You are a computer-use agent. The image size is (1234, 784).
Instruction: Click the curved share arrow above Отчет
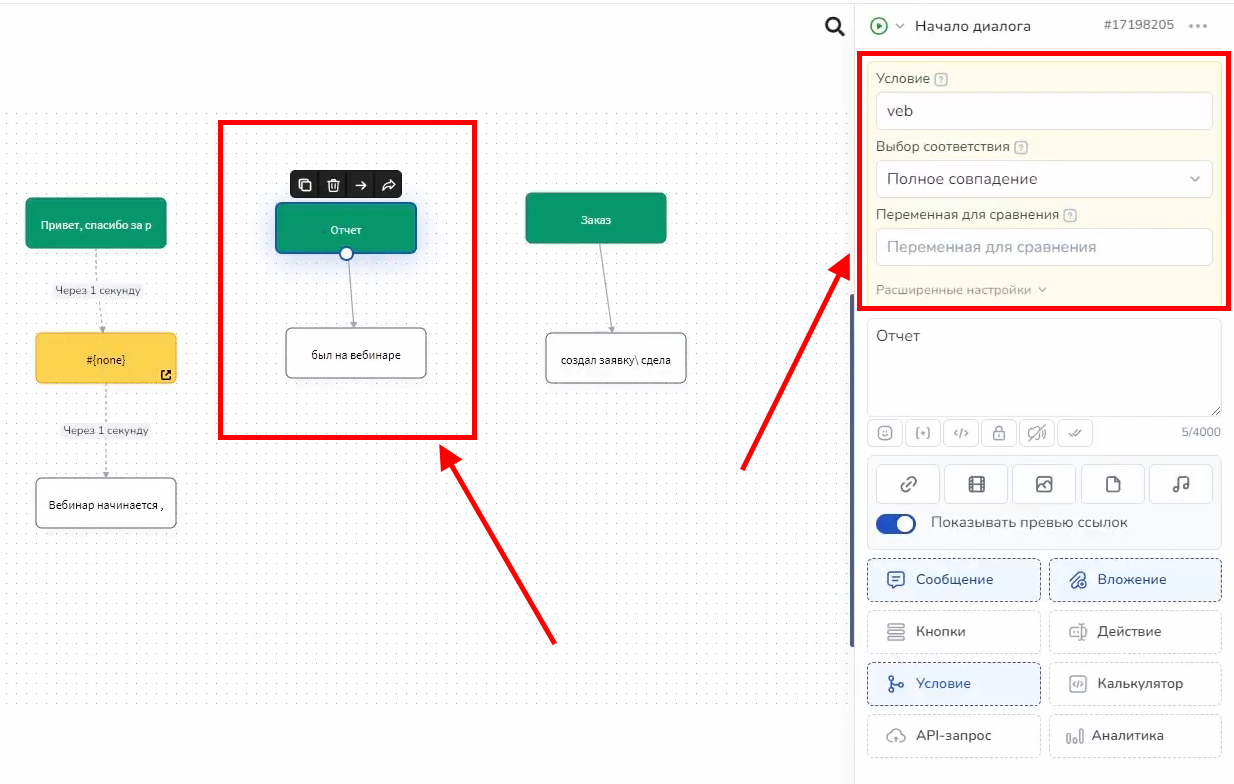coord(389,185)
